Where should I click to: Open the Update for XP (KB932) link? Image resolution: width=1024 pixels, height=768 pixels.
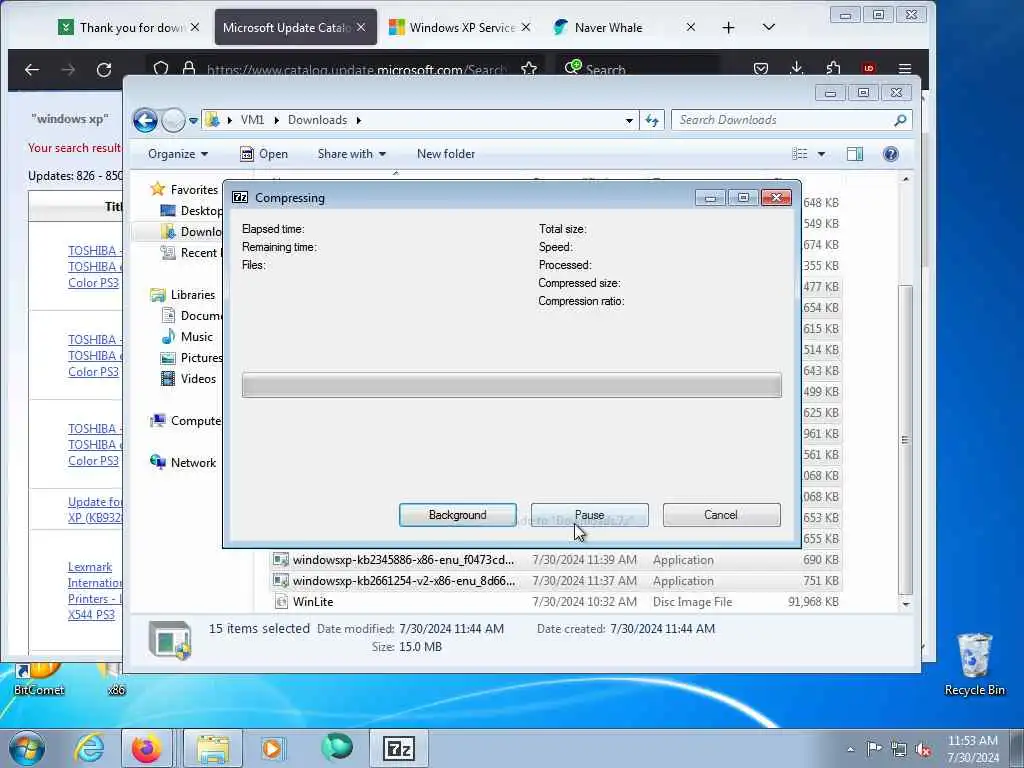point(95,509)
